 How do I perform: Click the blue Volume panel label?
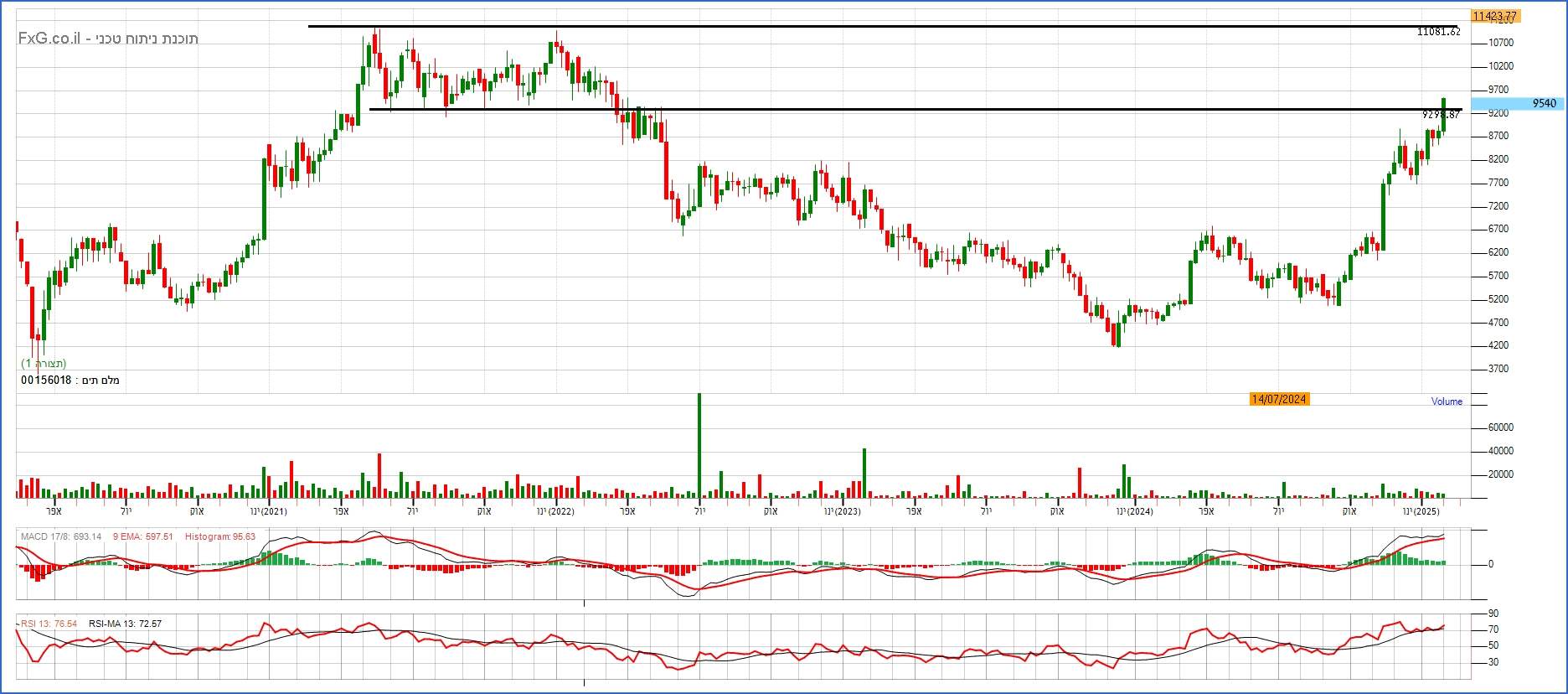click(x=1446, y=401)
